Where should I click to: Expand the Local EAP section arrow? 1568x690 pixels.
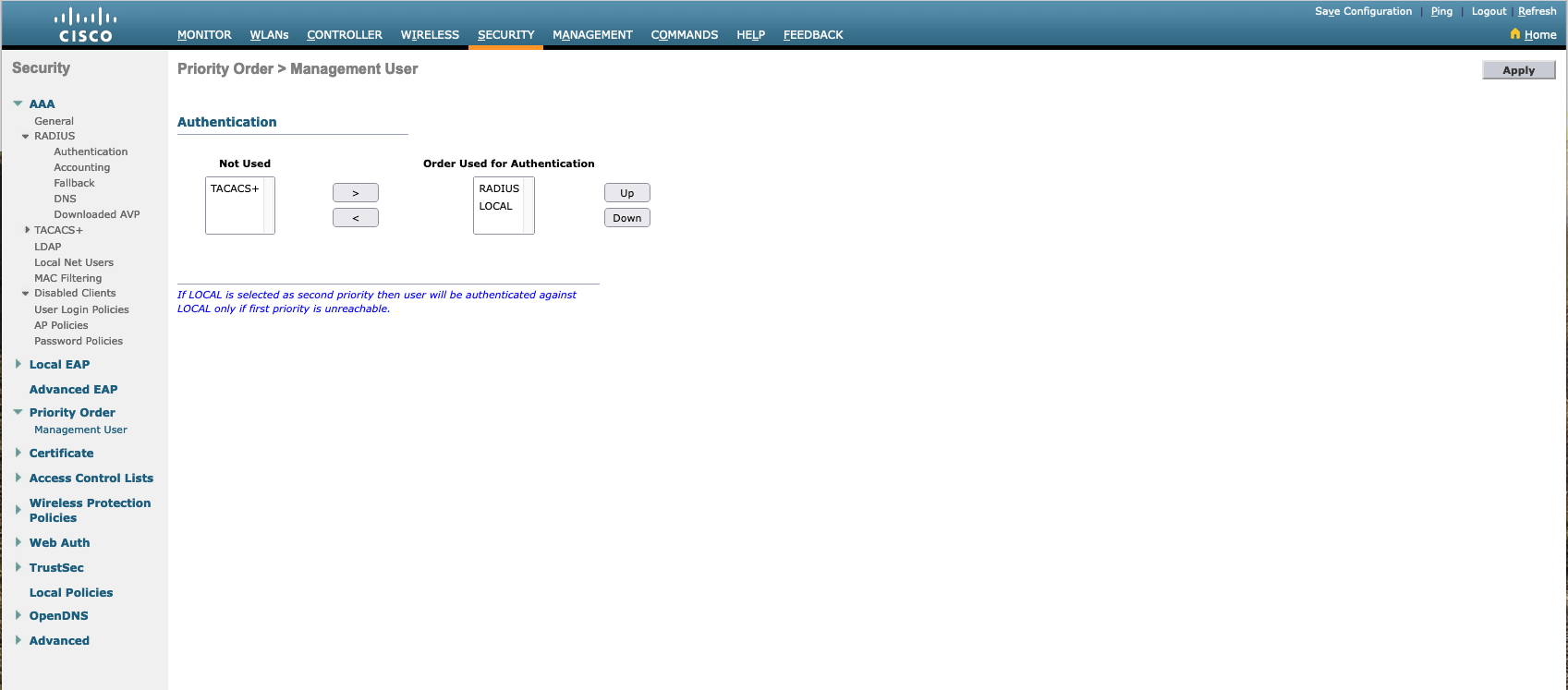[x=18, y=364]
